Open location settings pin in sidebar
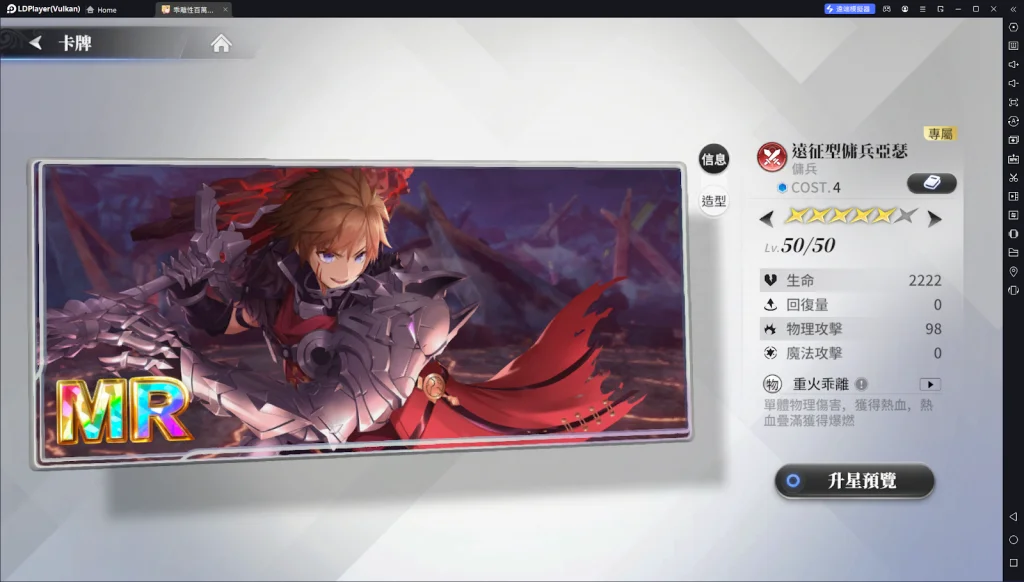Image resolution: width=1024 pixels, height=582 pixels. (x=1013, y=271)
